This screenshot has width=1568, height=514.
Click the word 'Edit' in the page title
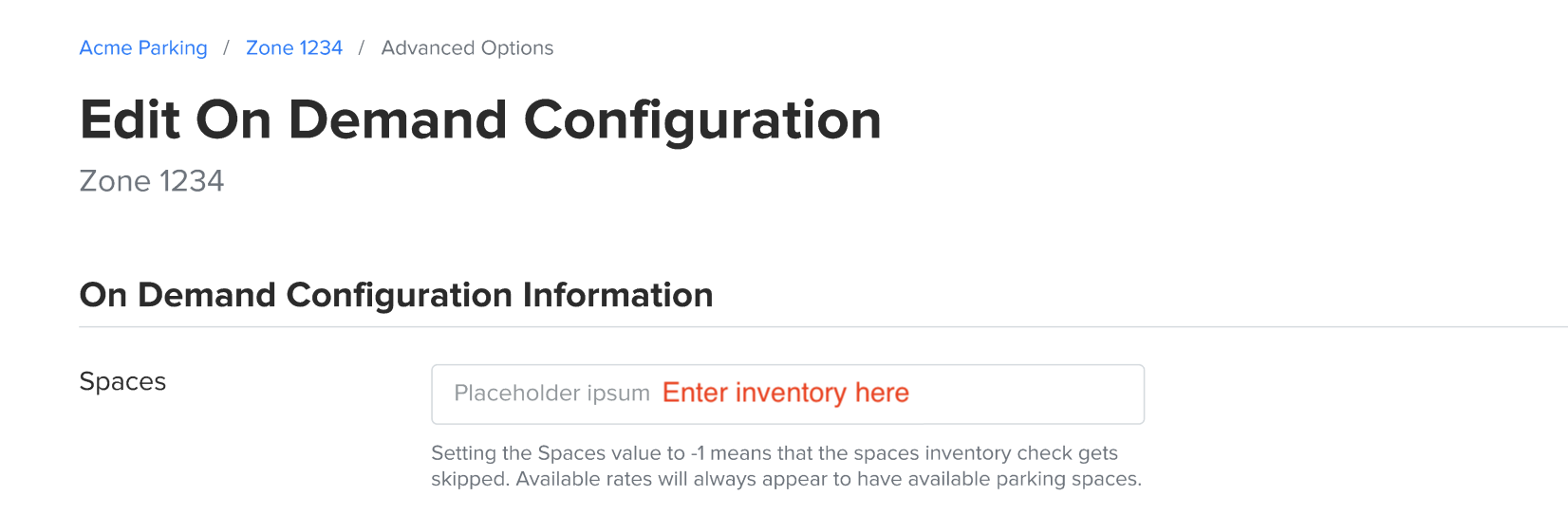(x=130, y=120)
